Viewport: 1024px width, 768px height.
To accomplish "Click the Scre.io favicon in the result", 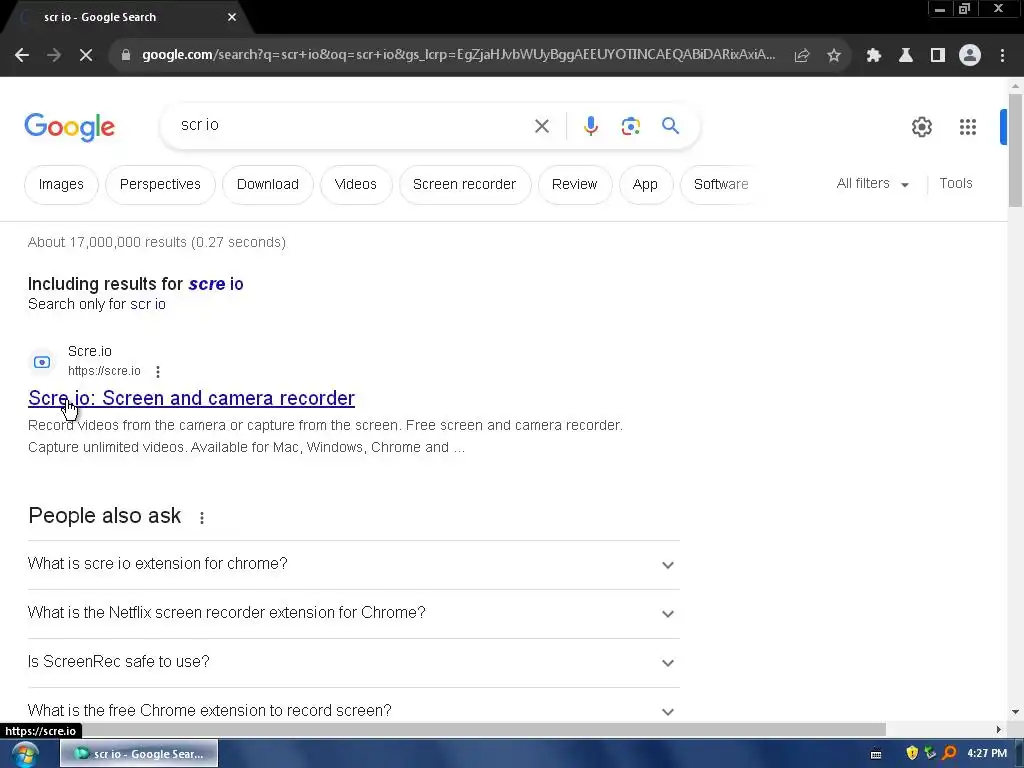I will [42, 362].
